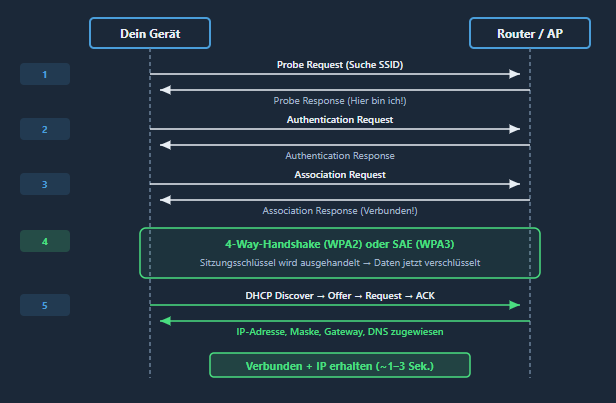Click the "Probe Response (Hier bin ich!)" label
Viewport: 616px width, 403px height.
(x=340, y=101)
